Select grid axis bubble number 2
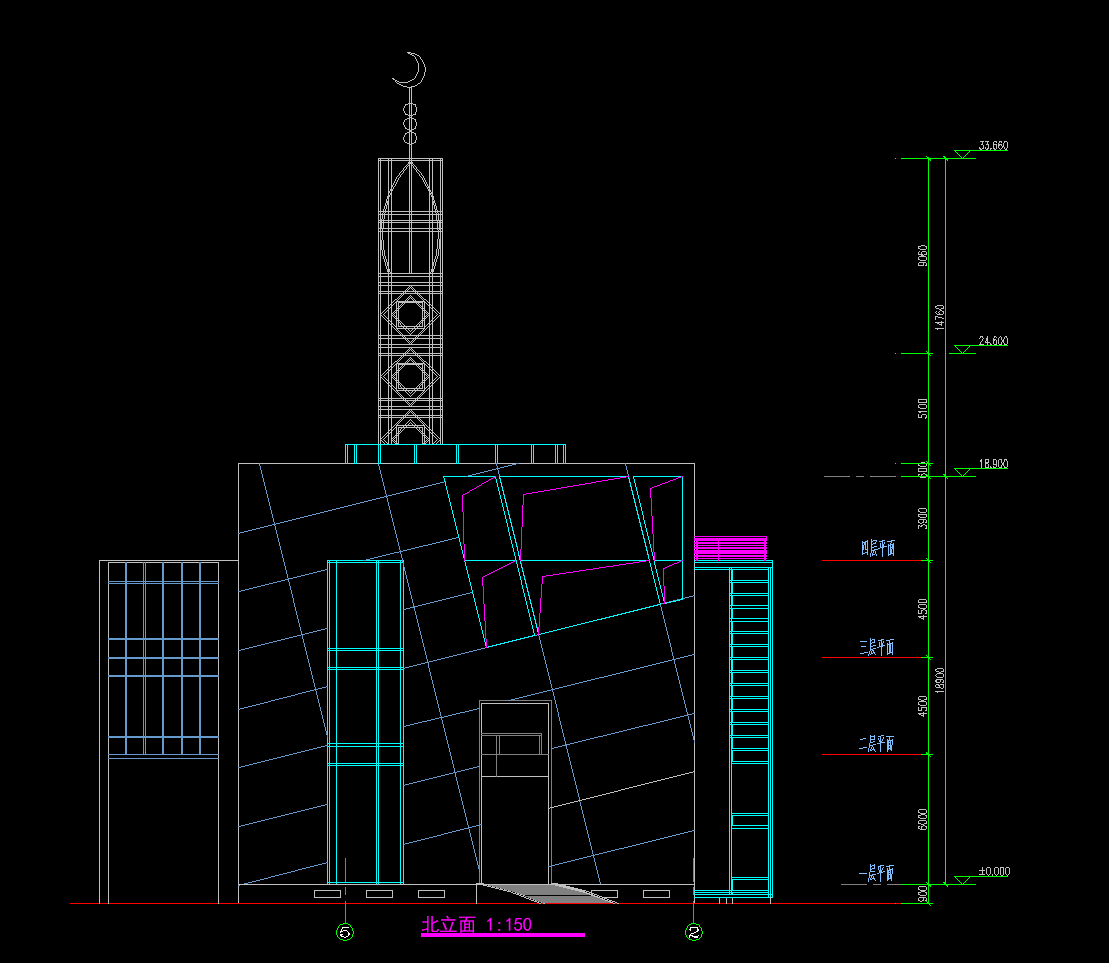The width and height of the screenshot is (1109, 963). 693,932
